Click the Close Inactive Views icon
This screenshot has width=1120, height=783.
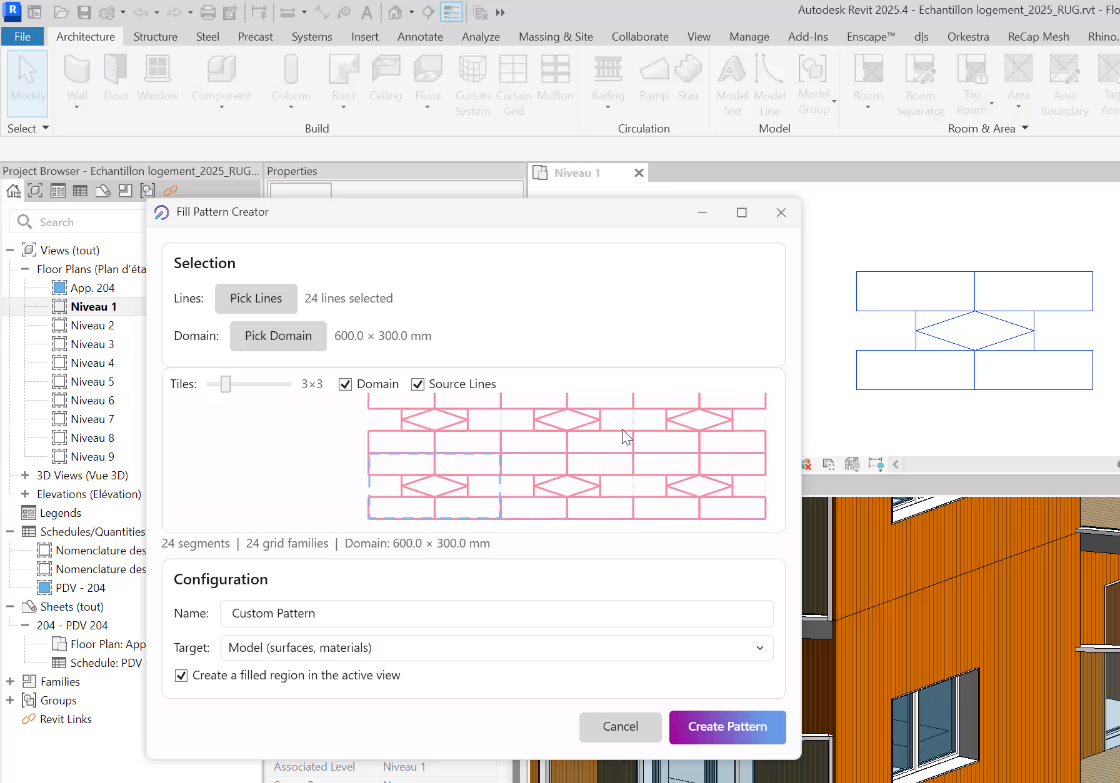481,12
